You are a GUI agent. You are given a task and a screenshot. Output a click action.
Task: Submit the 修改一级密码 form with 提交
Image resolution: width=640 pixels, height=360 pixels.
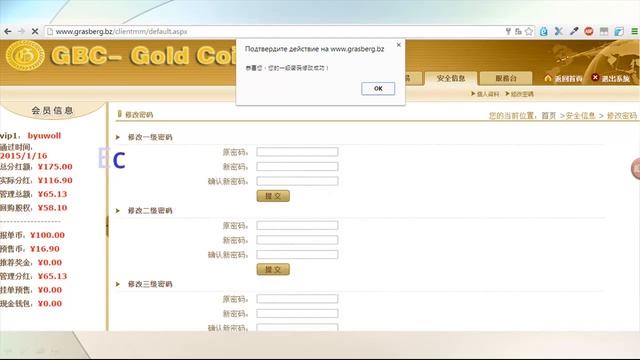[x=273, y=196]
